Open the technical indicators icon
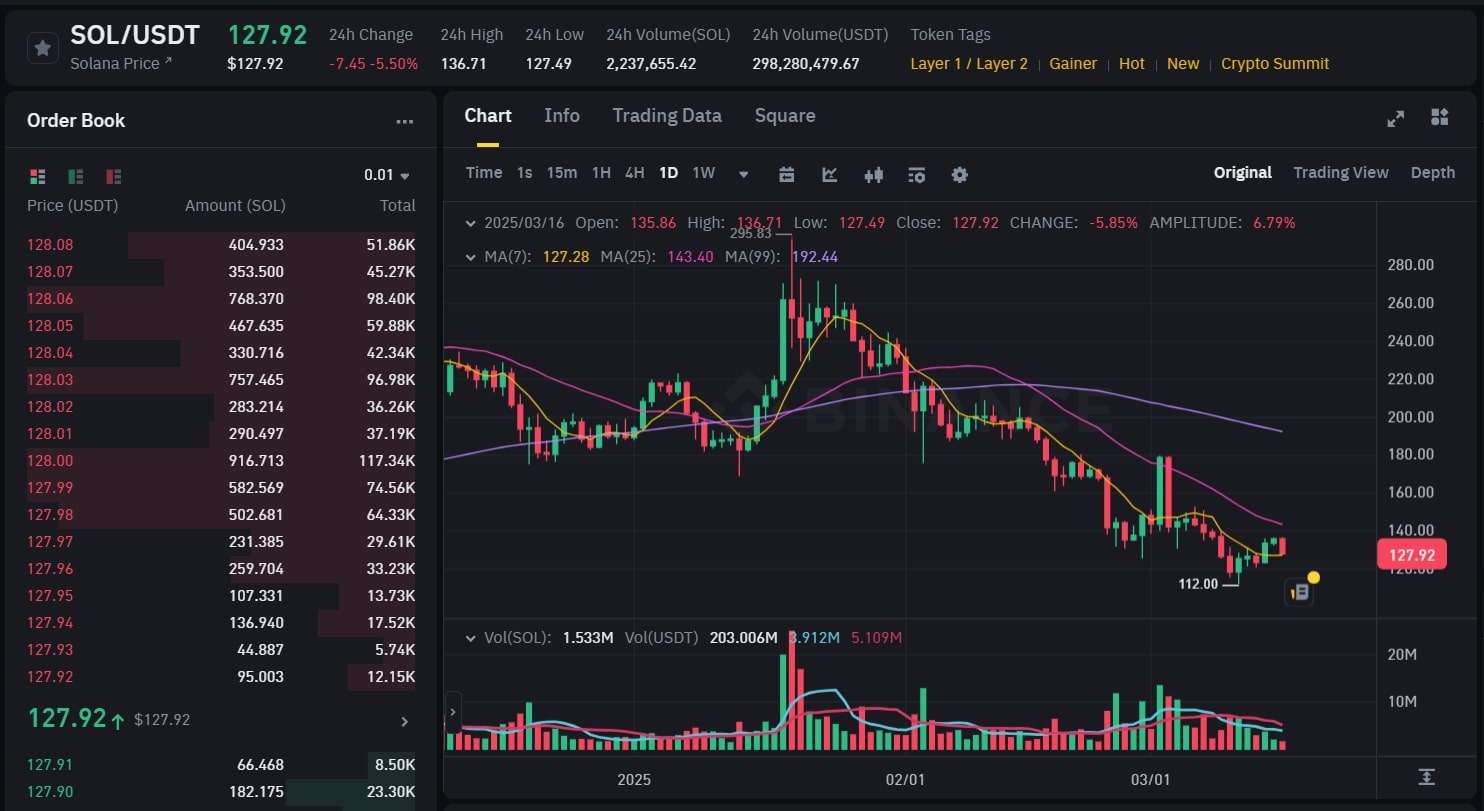Image resolution: width=1484 pixels, height=811 pixels. (x=830, y=174)
